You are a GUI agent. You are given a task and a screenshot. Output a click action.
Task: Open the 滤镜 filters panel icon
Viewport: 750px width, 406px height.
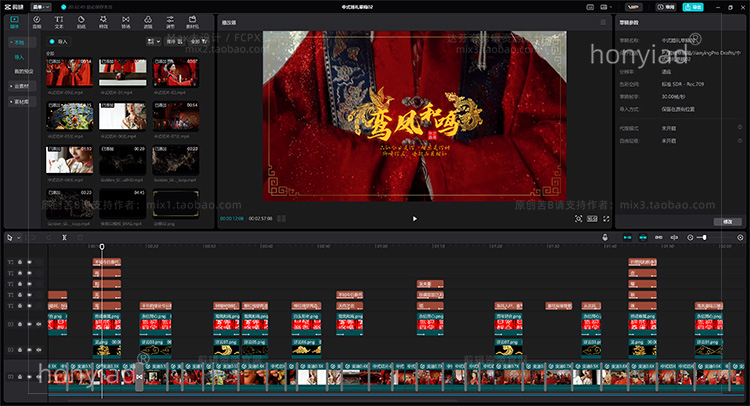(x=148, y=22)
